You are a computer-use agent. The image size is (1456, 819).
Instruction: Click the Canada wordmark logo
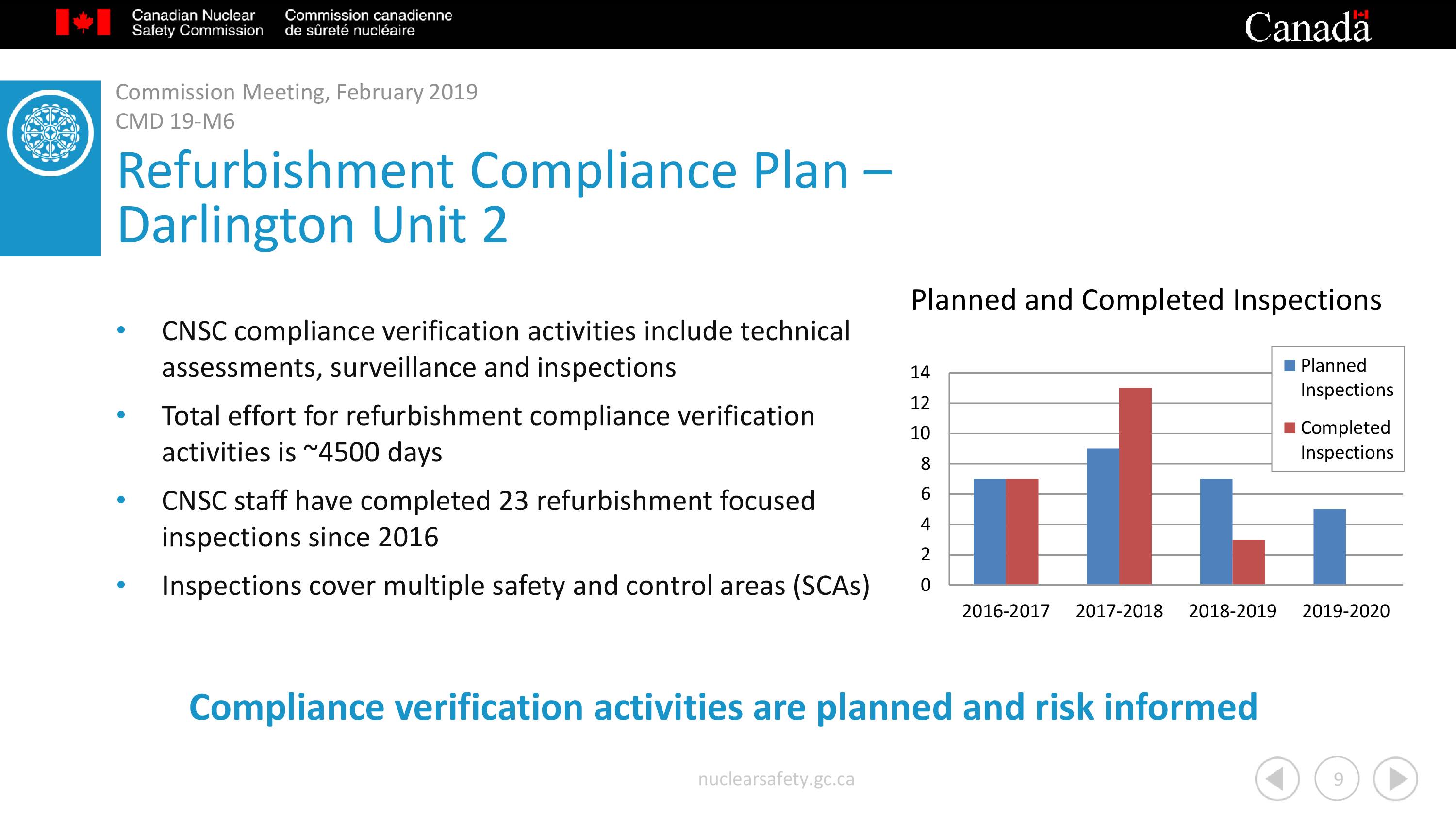pos(1307,26)
